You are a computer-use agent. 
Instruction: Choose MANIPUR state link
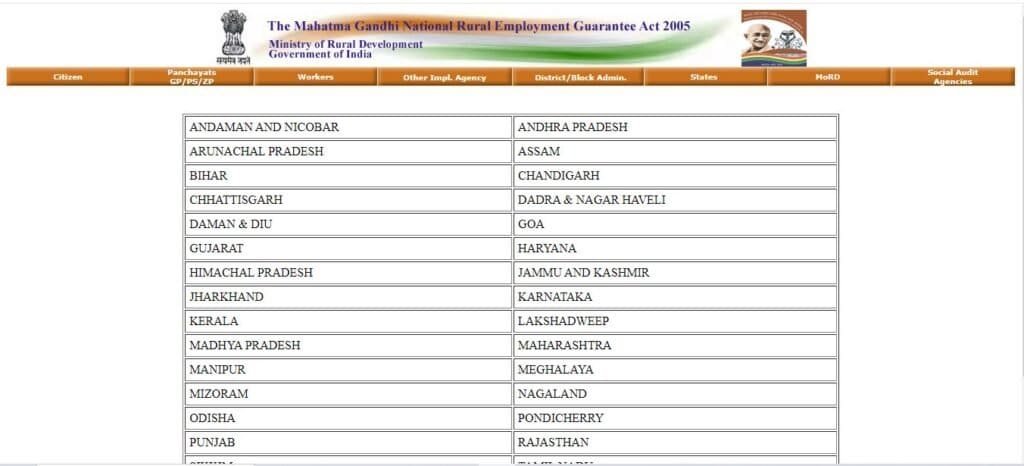click(217, 369)
